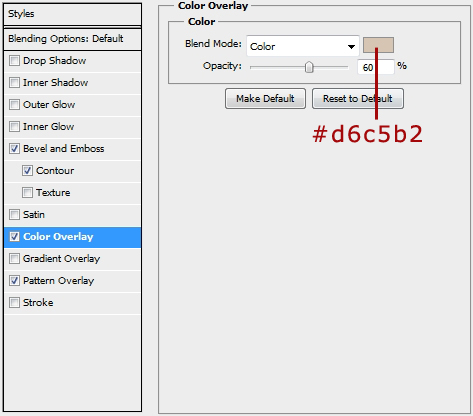Uncheck the Contour checkbox
Screen dimensions: 473x416
tap(27, 171)
